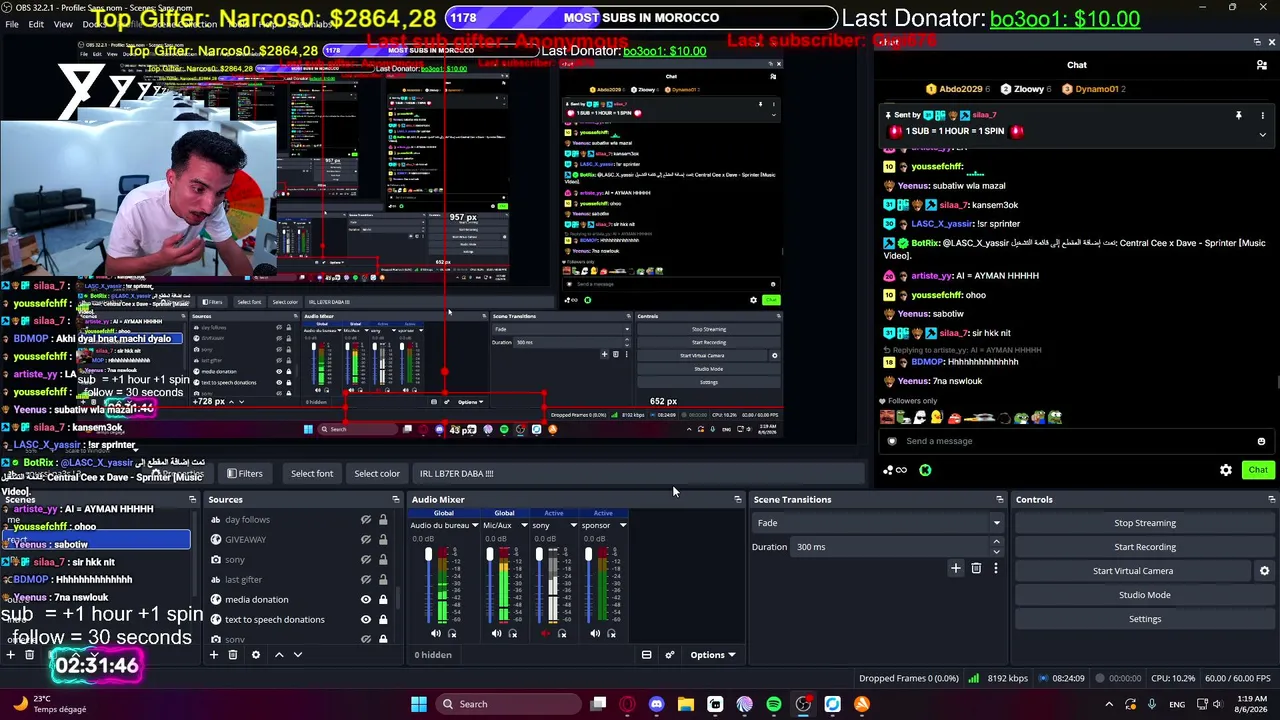Toggle monitoring headphones for the sponsor channel
Screen dimensions: 1280x720
(x=612, y=633)
